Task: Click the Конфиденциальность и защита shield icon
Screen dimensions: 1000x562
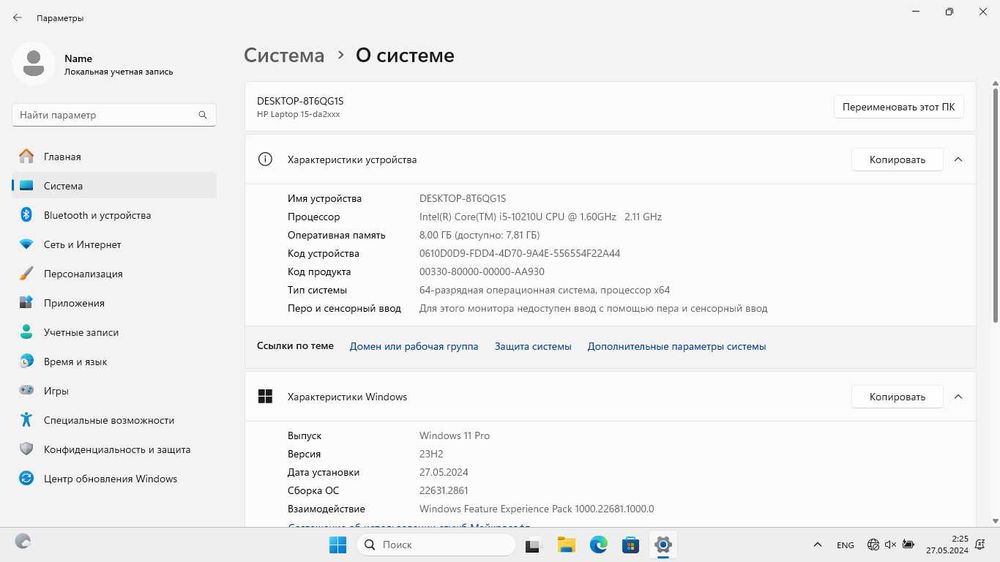Action: pos(26,449)
